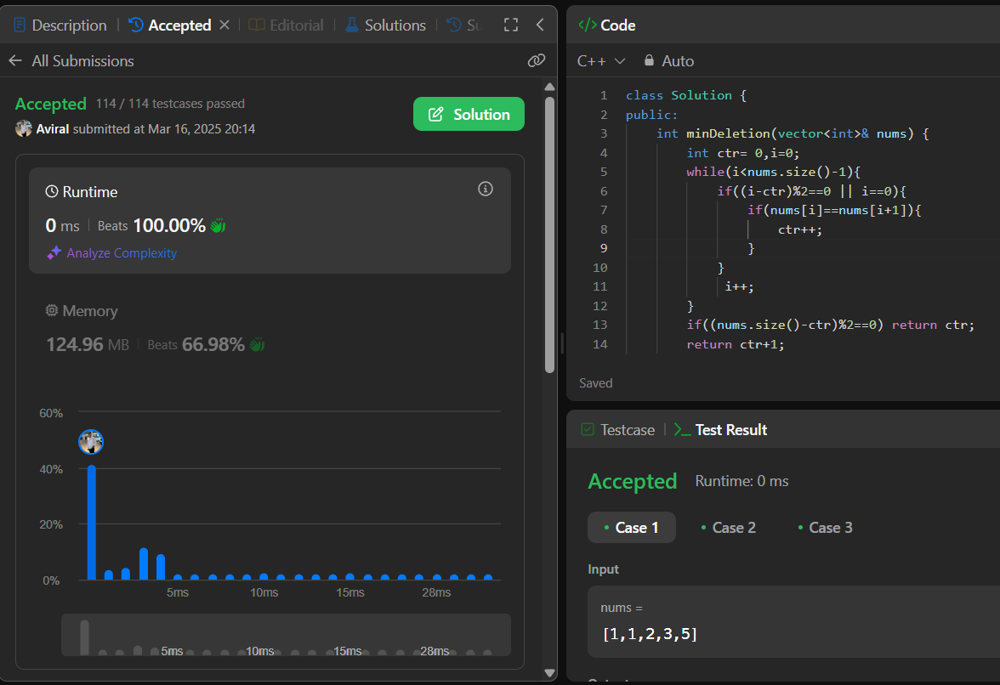Click the chart range selector strip
This screenshot has width=1000, height=685.
pyautogui.click(x=286, y=635)
